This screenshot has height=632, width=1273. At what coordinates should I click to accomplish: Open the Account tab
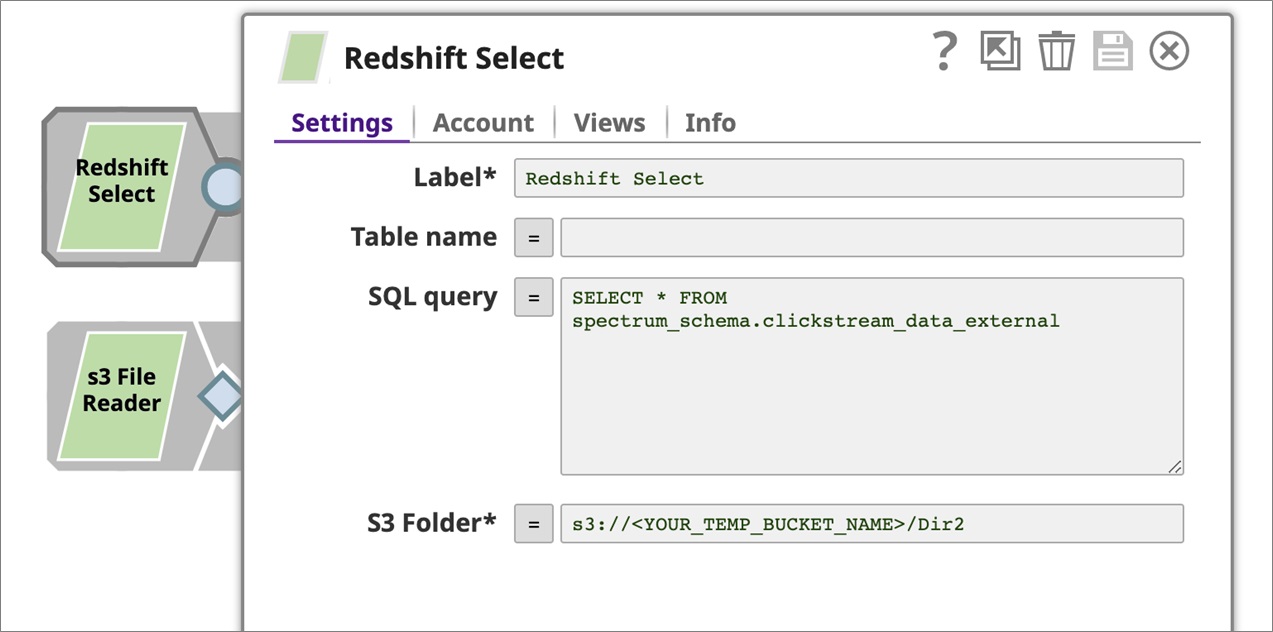point(483,123)
